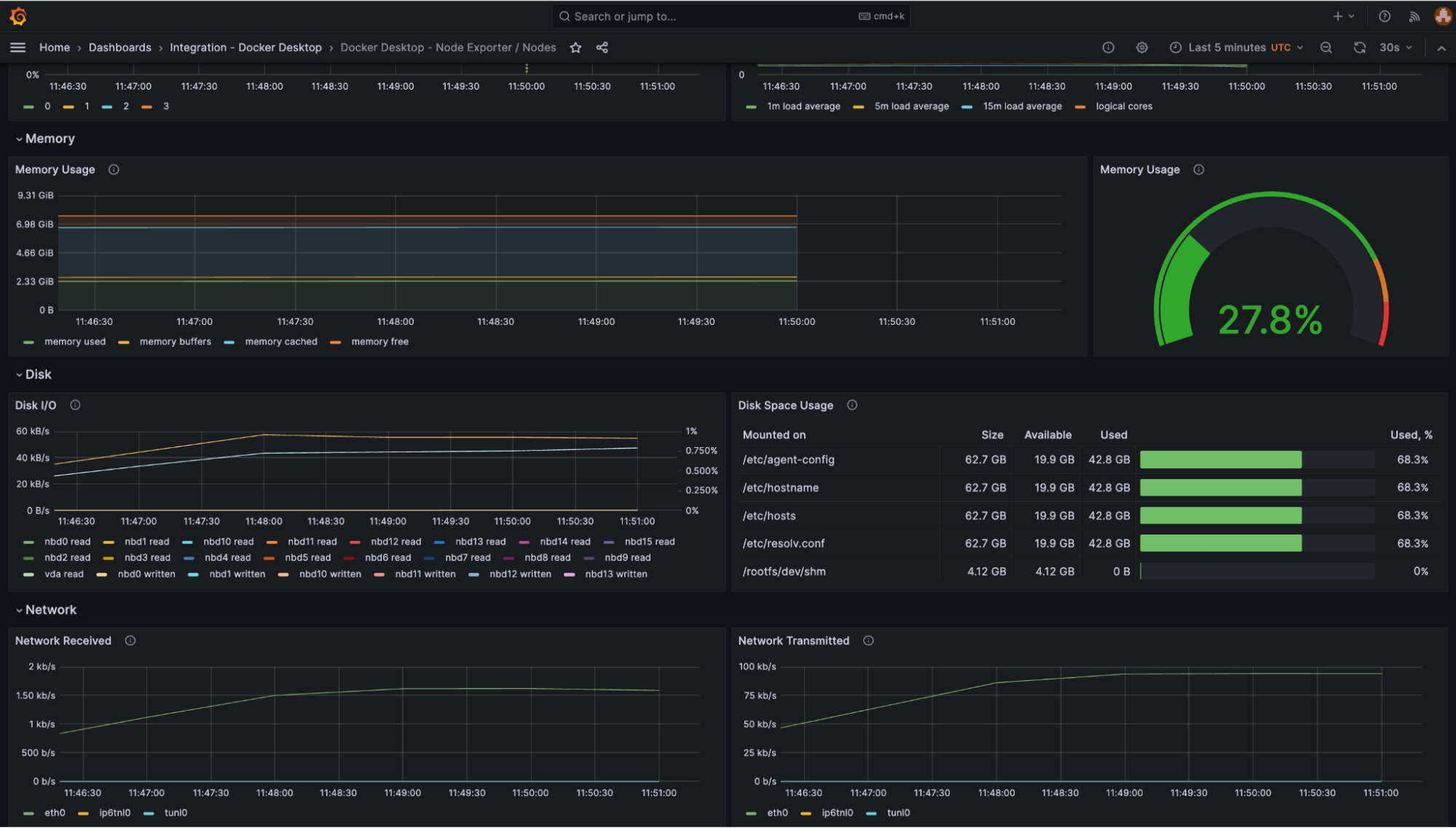Refresh the dashboard manually
Image resolution: width=1456 pixels, height=828 pixels.
click(x=1359, y=47)
